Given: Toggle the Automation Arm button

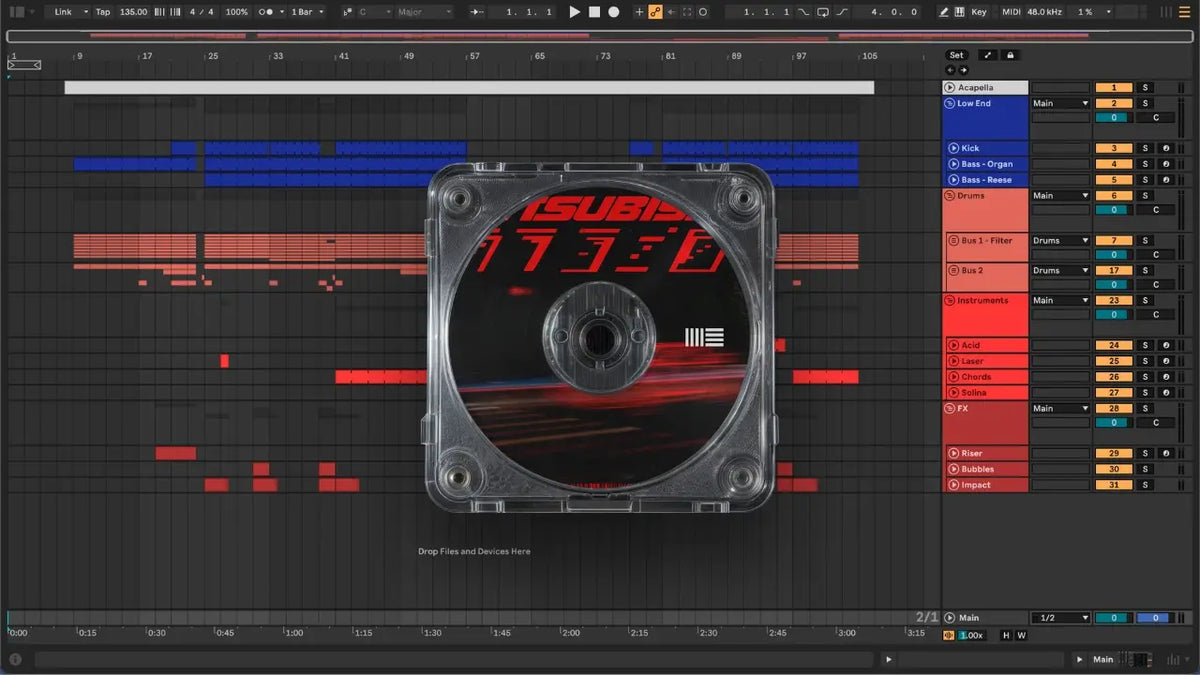Looking at the screenshot, I should (x=655, y=12).
